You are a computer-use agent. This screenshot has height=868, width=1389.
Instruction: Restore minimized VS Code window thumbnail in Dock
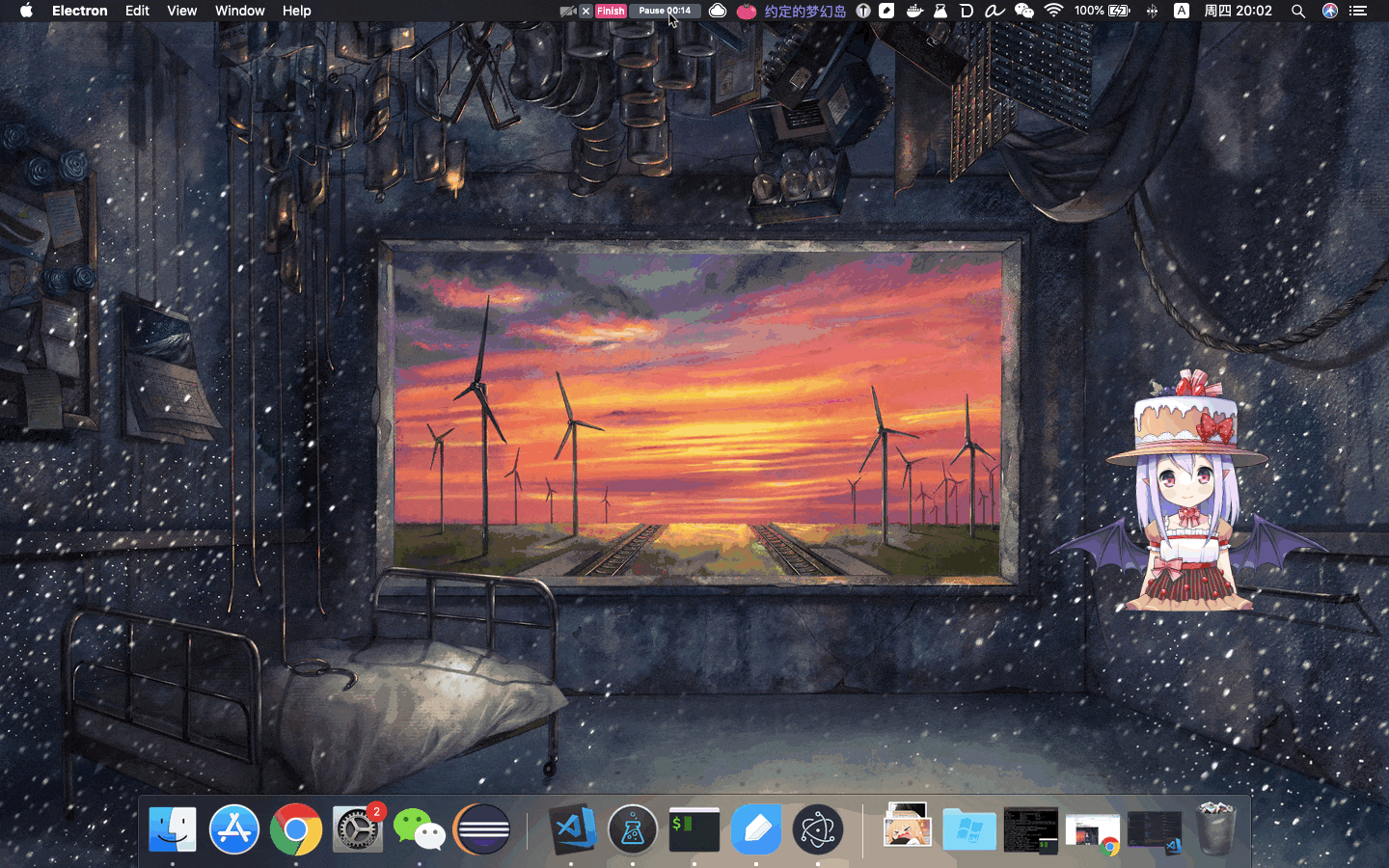1155,832
